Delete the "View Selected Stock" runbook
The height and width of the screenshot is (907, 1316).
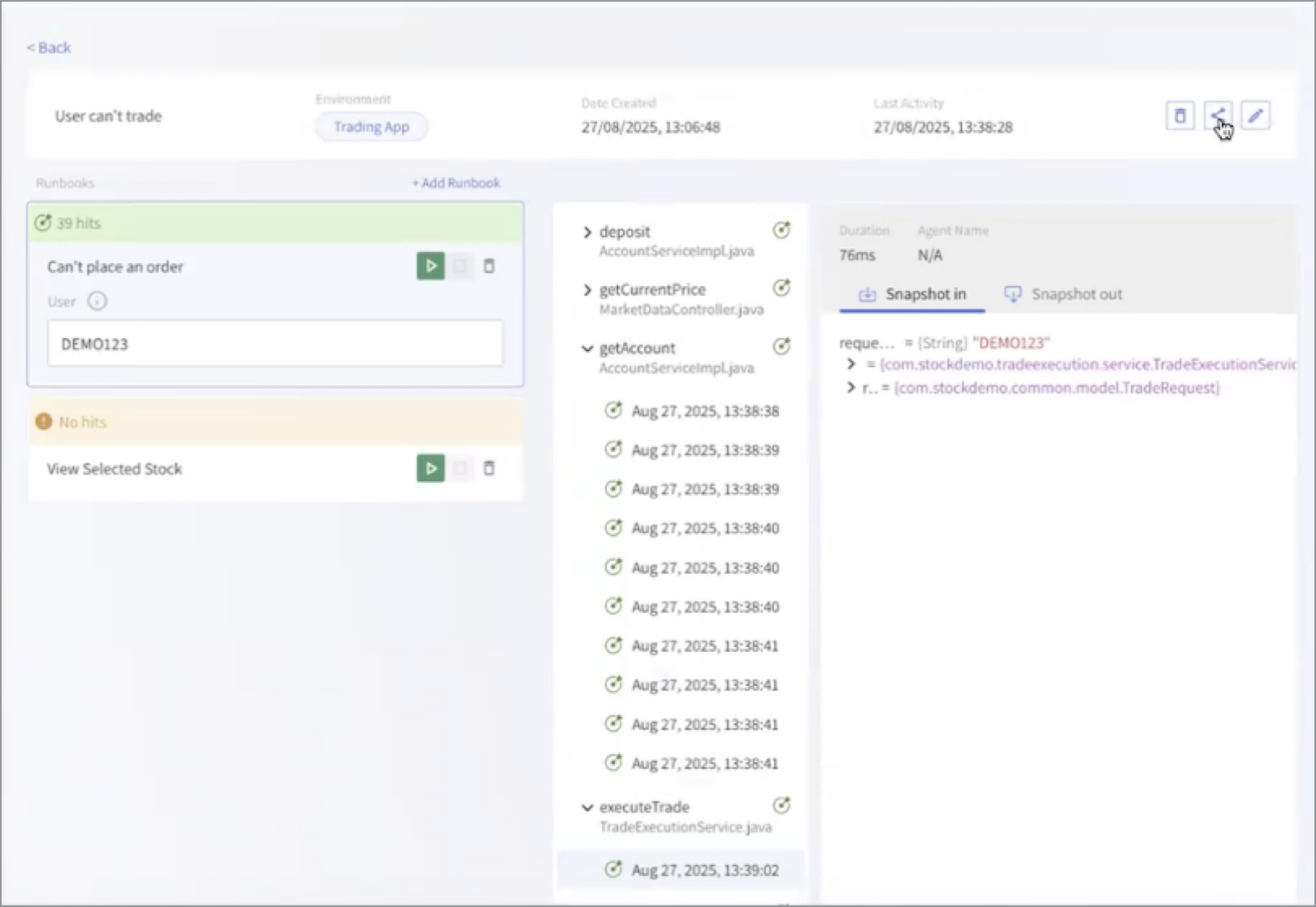(x=489, y=468)
